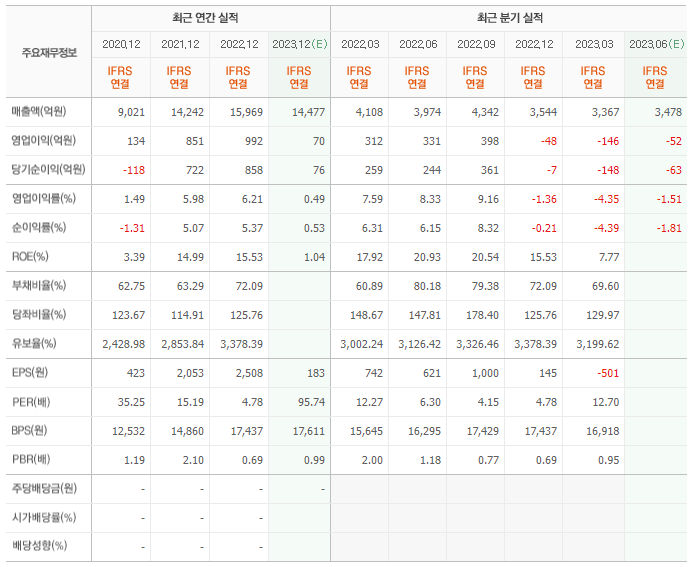The width and height of the screenshot is (693, 567).
Task: Click the 2023.06(E) quarterly column header
Action: (656, 44)
